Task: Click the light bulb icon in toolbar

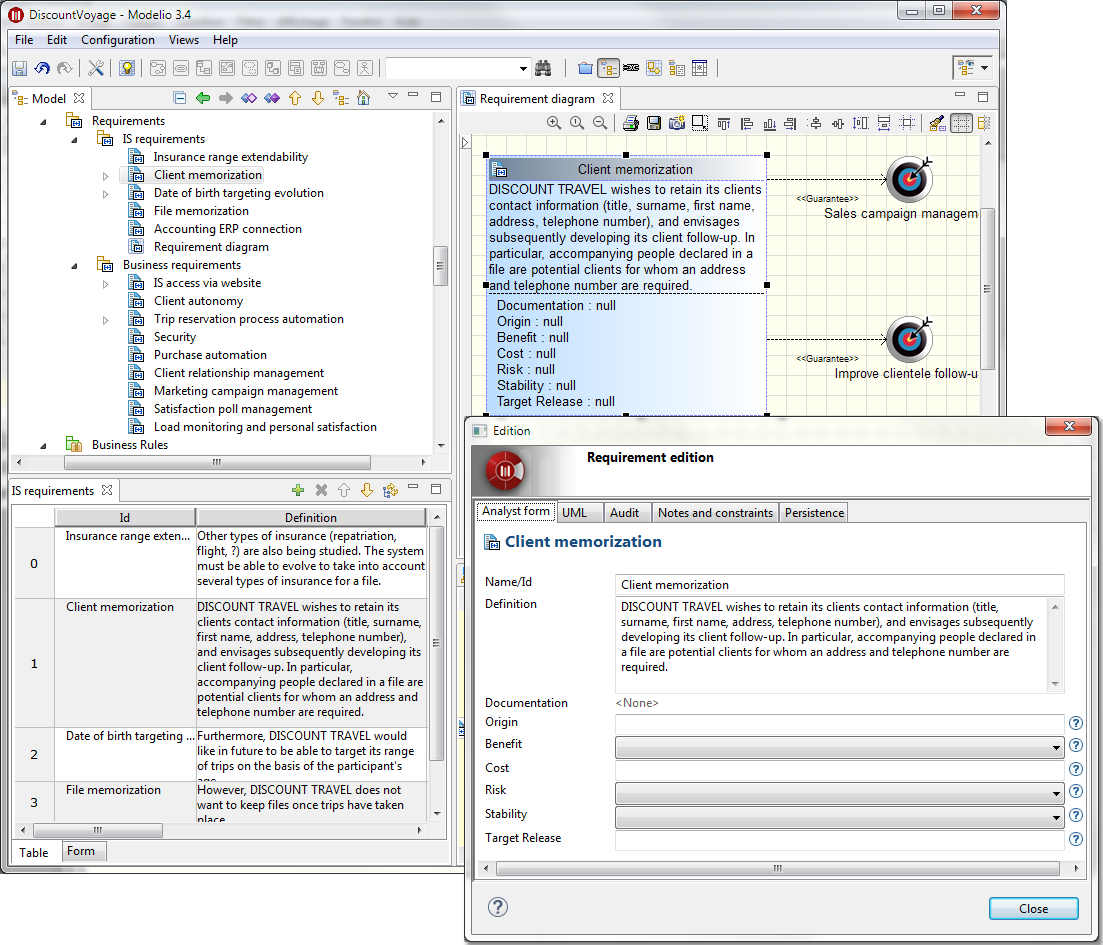Action: [127, 68]
